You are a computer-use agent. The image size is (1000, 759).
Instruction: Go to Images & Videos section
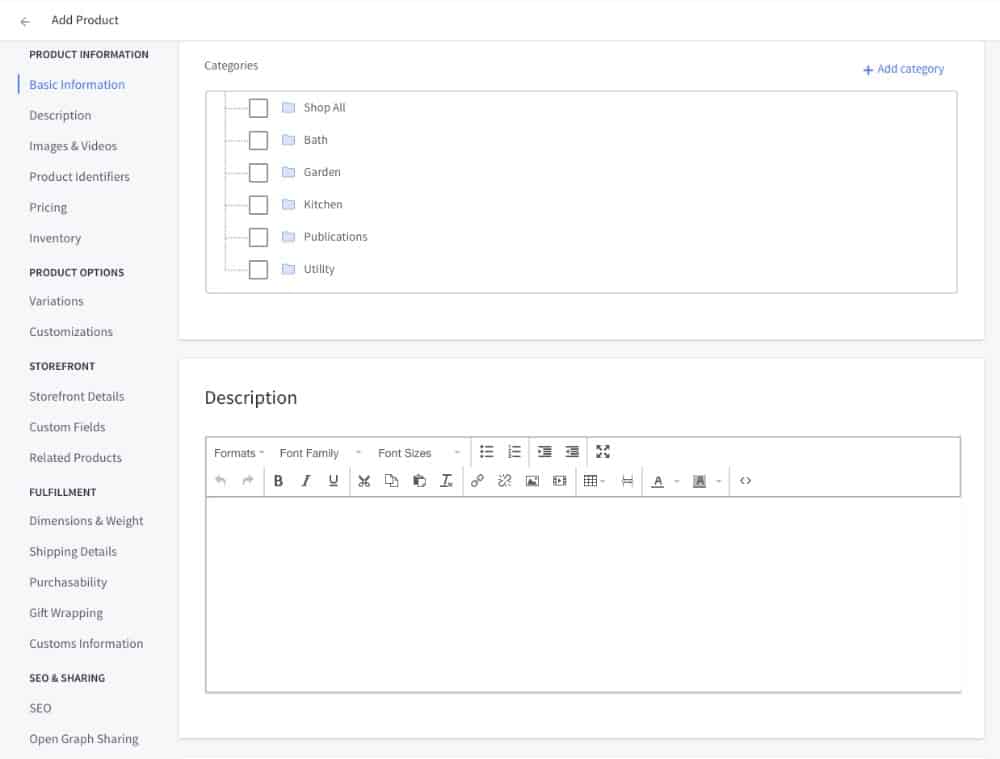point(73,146)
